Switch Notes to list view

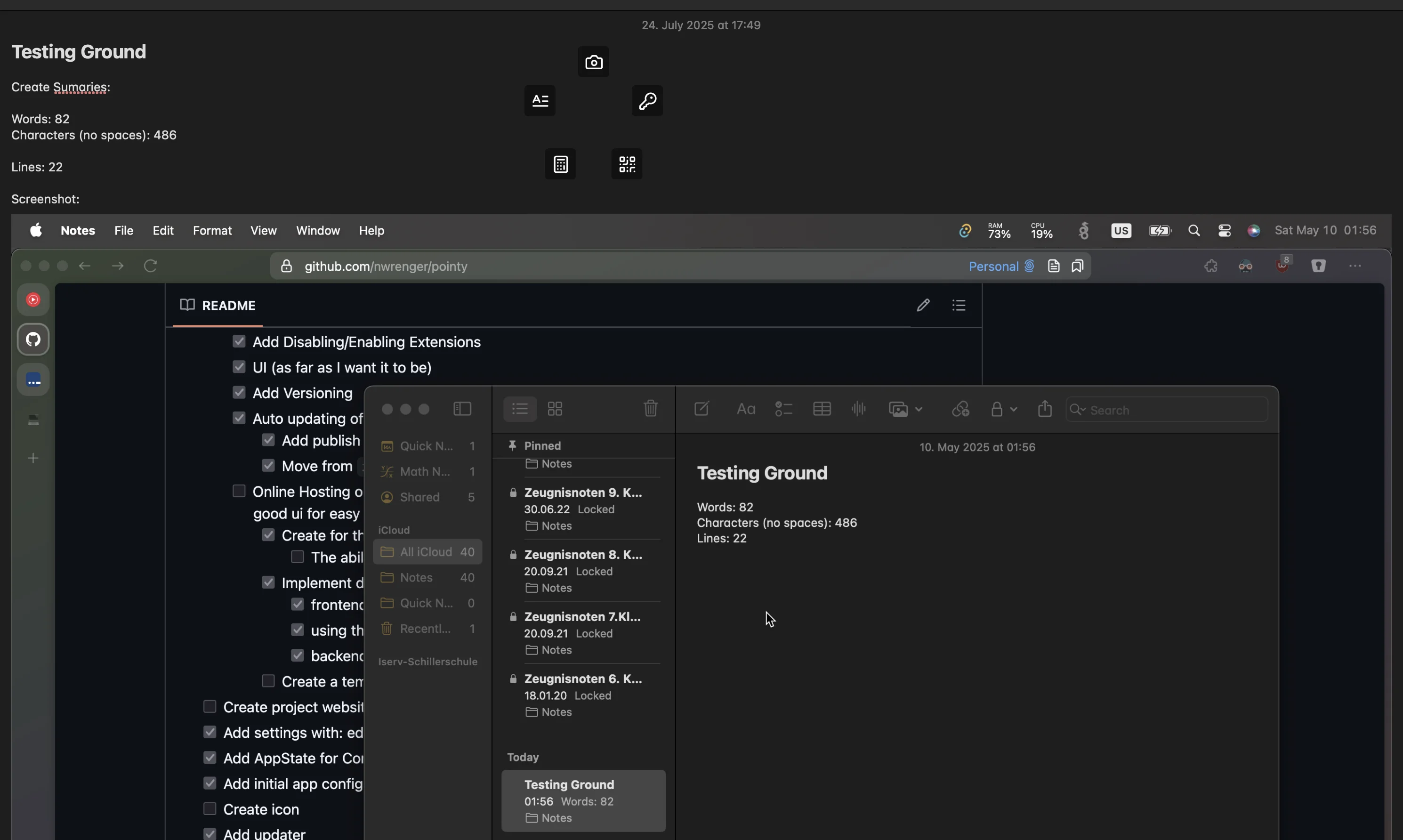(520, 409)
